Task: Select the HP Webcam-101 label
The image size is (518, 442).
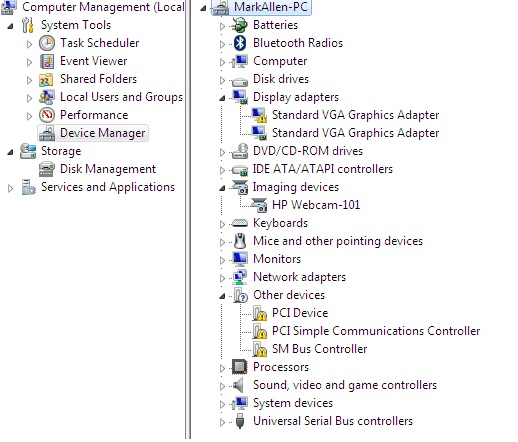Action: 316,205
